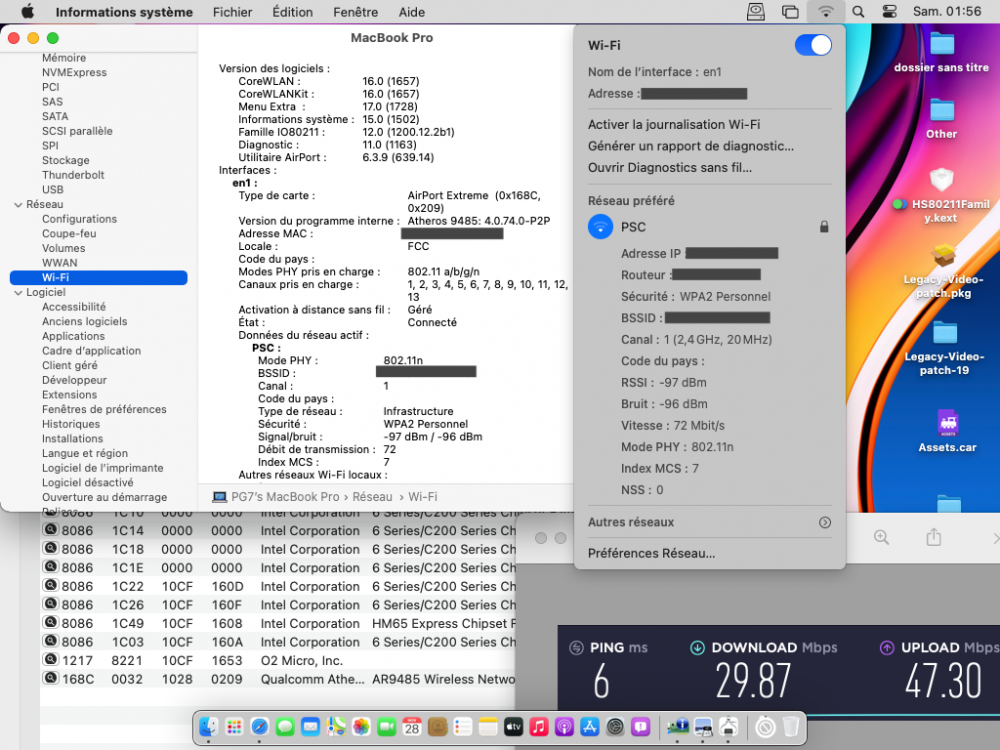1000x750 pixels.
Task: Click the zoom magnifier in background window
Action: coord(881,538)
